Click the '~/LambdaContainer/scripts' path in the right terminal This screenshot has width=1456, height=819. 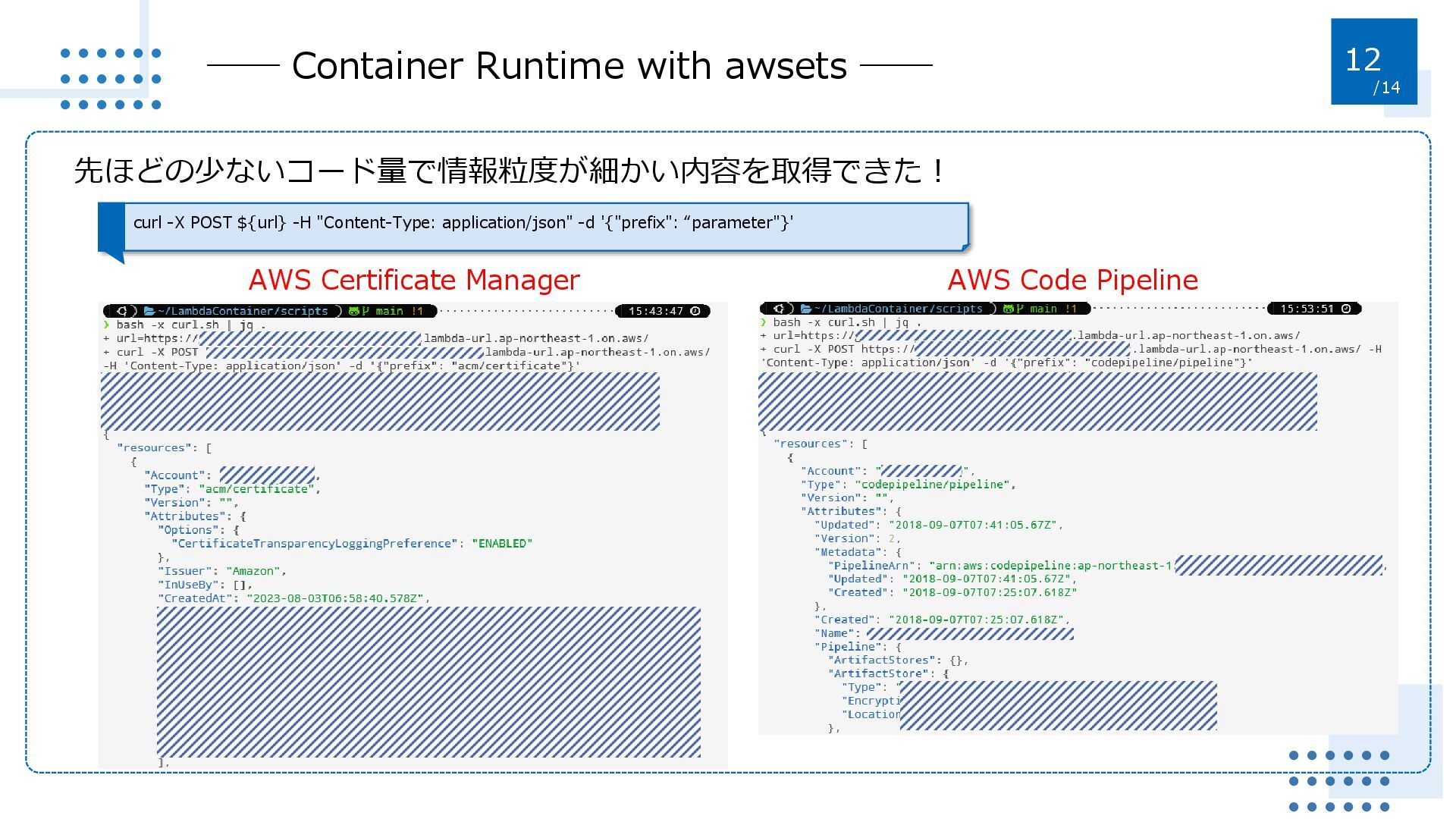(899, 309)
